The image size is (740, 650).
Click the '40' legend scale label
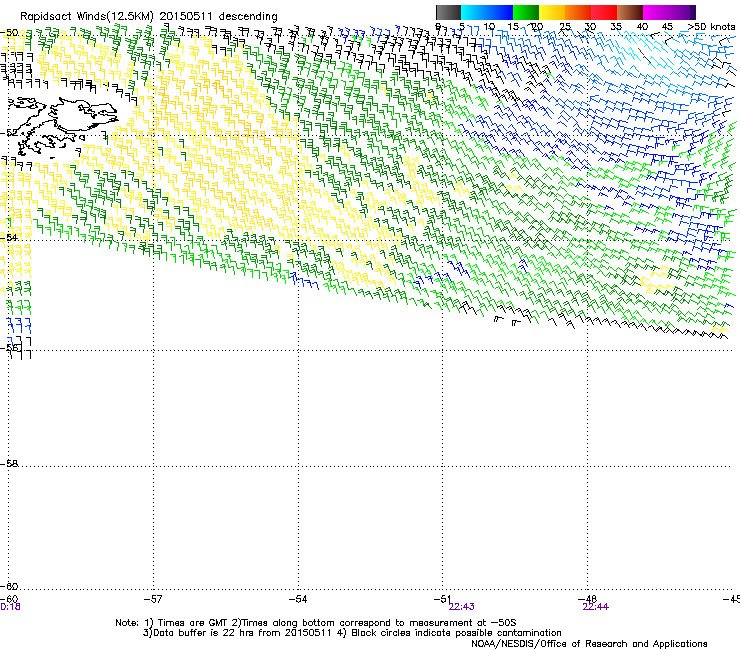(642, 27)
